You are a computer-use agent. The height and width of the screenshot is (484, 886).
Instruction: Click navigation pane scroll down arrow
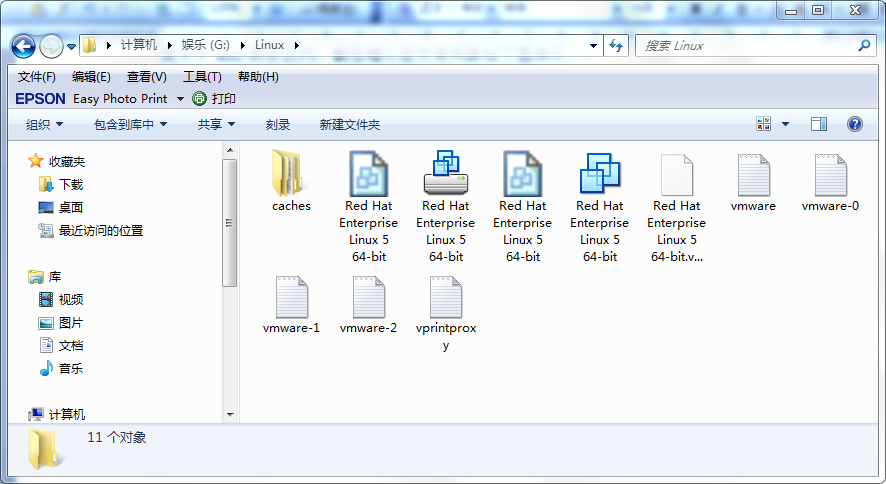point(229,415)
